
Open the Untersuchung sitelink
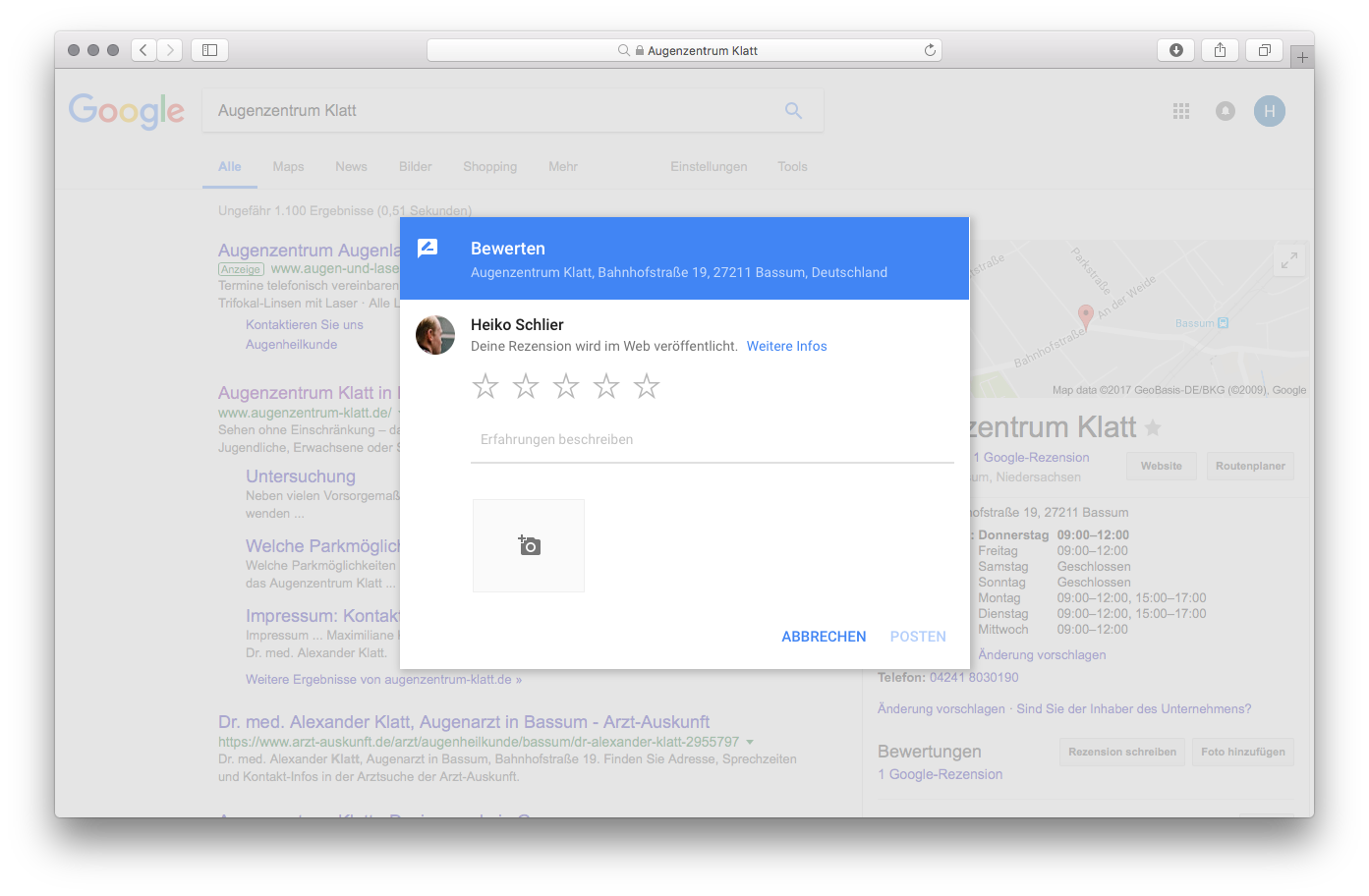coord(301,476)
